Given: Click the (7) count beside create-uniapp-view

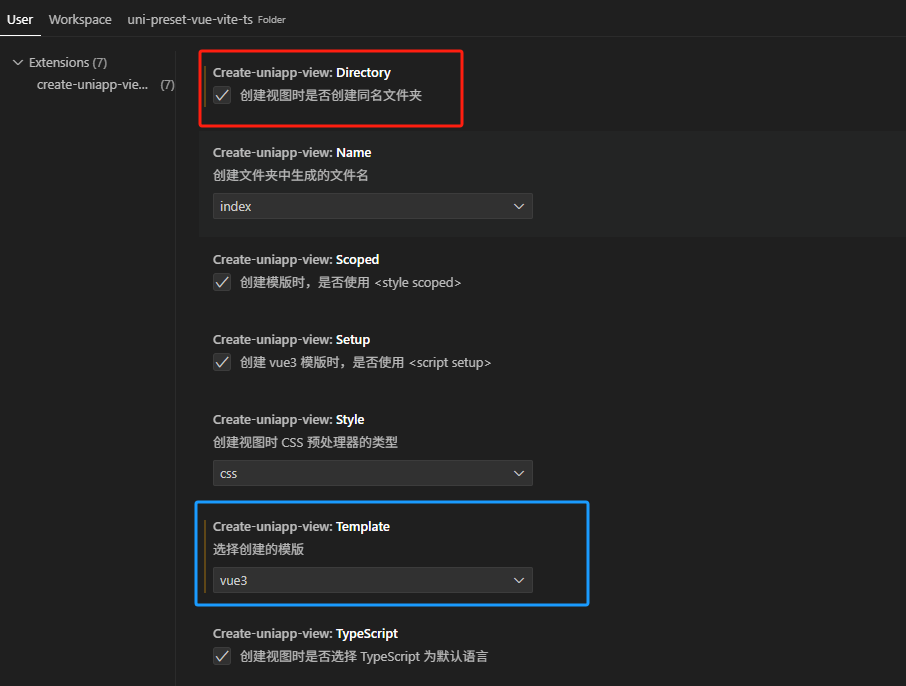Looking at the screenshot, I should coord(168,85).
